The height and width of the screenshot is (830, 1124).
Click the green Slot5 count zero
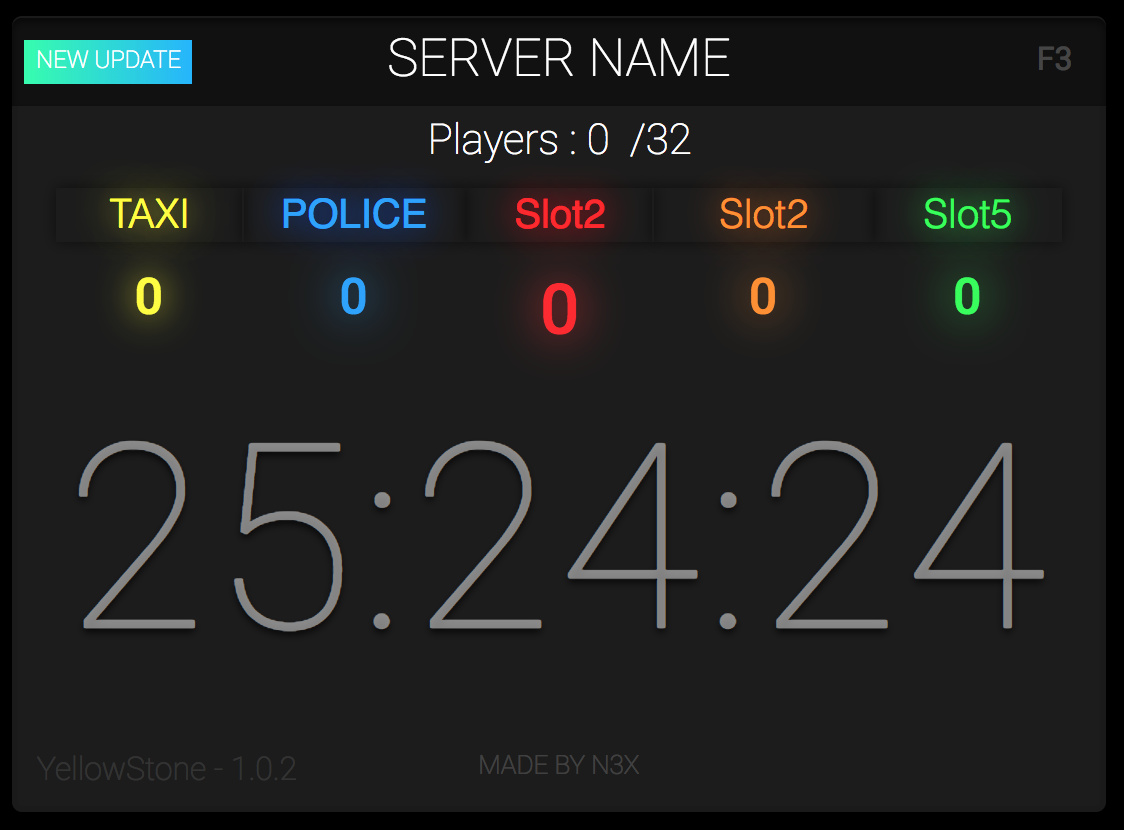click(967, 296)
